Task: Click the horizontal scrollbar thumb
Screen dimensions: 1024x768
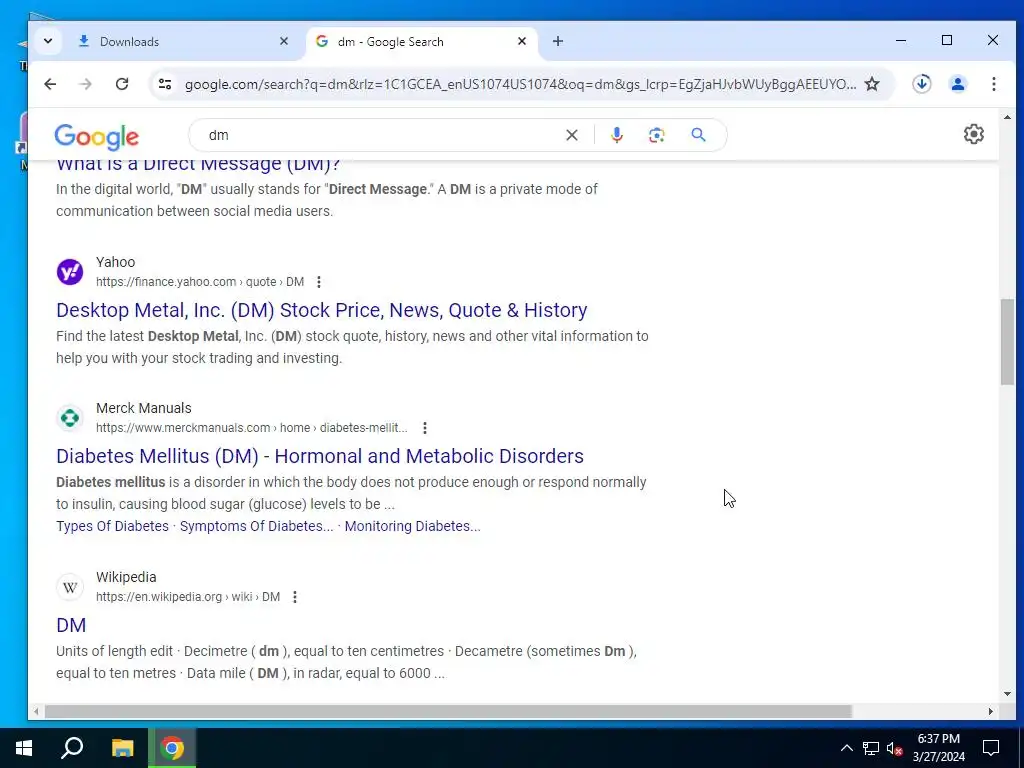Action: tap(448, 711)
